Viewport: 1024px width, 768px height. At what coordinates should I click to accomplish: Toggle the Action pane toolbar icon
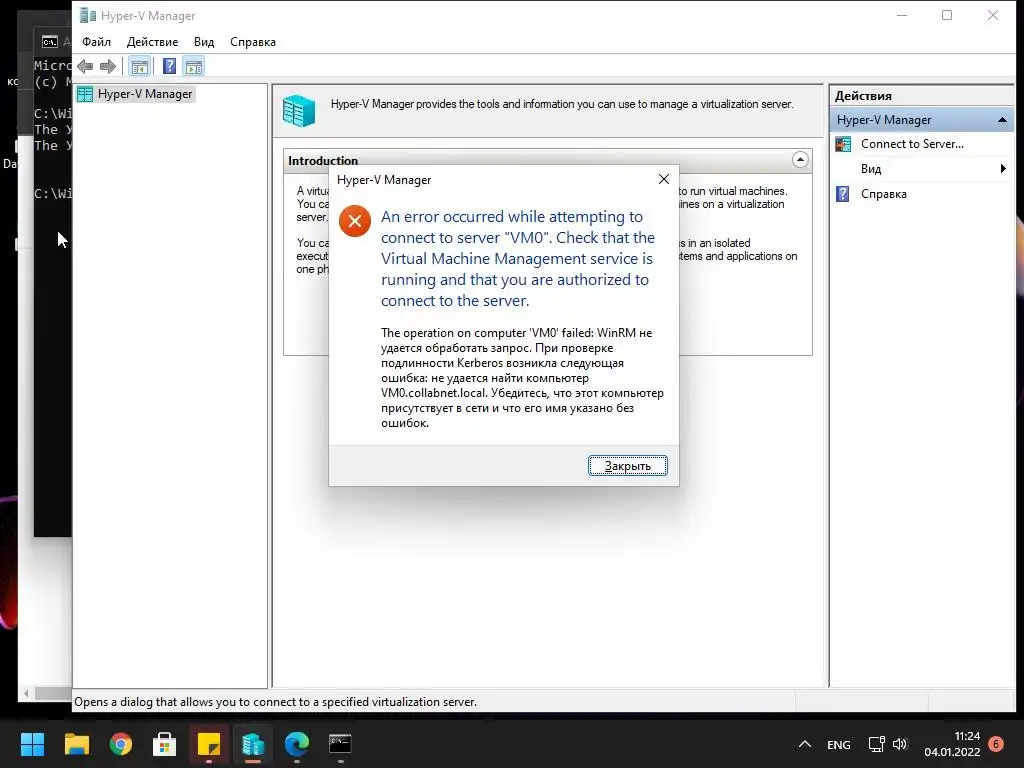click(x=194, y=66)
